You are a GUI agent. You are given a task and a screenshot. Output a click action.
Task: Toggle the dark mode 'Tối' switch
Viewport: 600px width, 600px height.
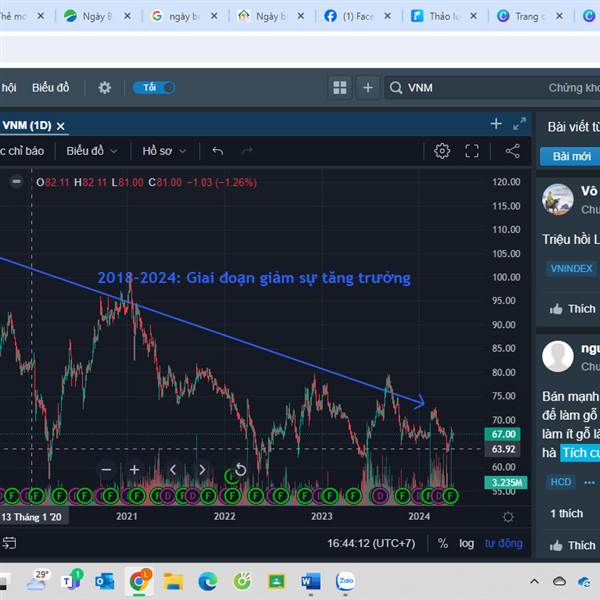pyautogui.click(x=154, y=88)
